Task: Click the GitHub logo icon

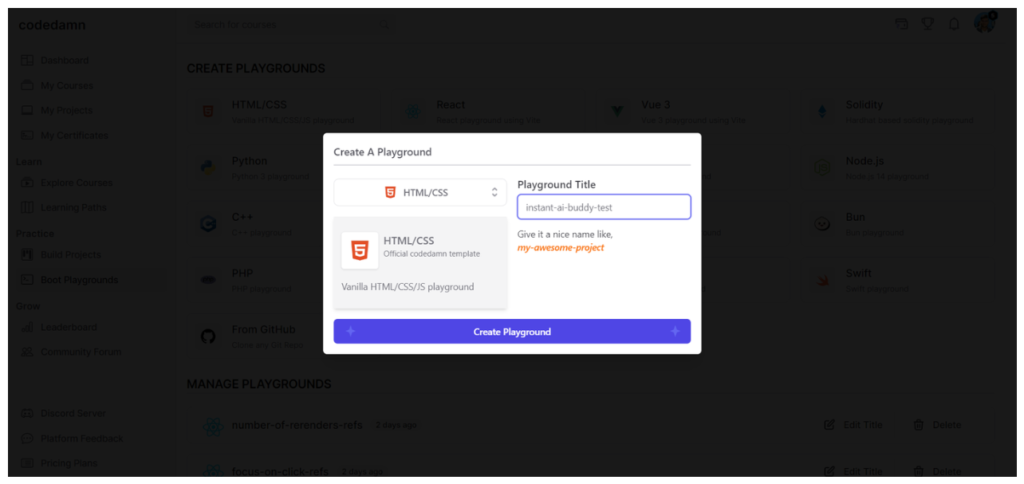Action: tap(208, 336)
